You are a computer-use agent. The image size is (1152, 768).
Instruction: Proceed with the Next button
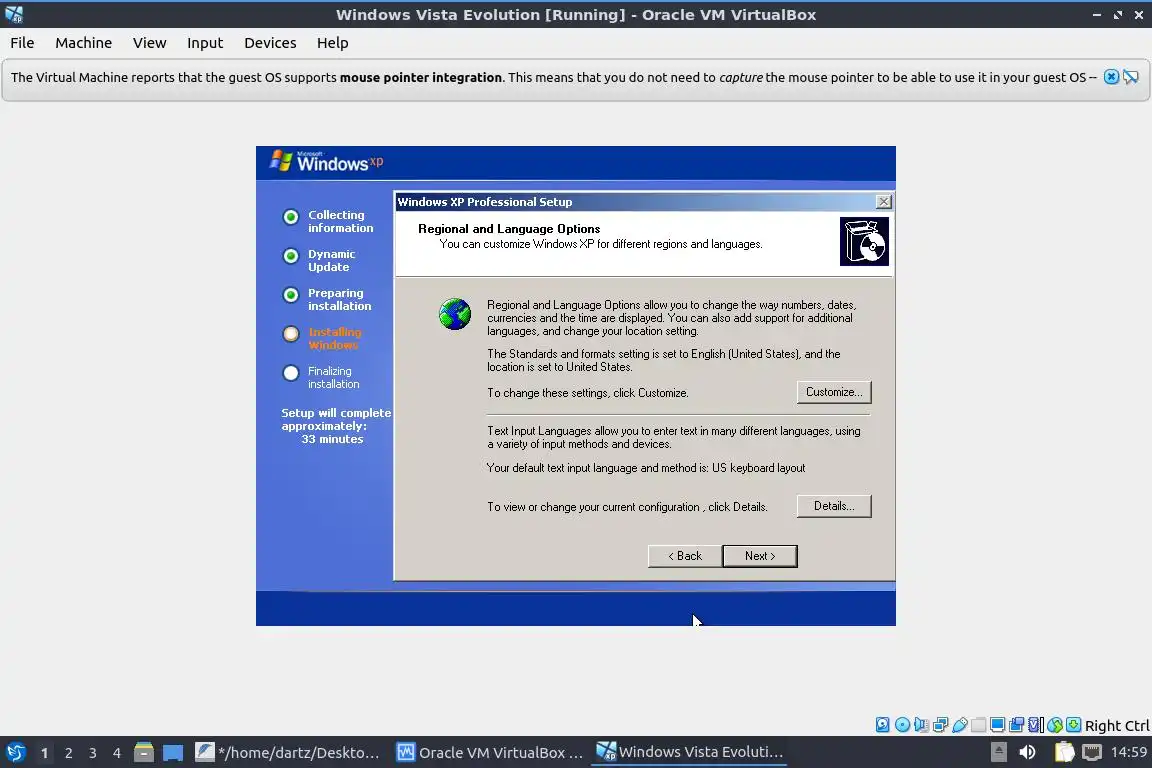click(760, 556)
